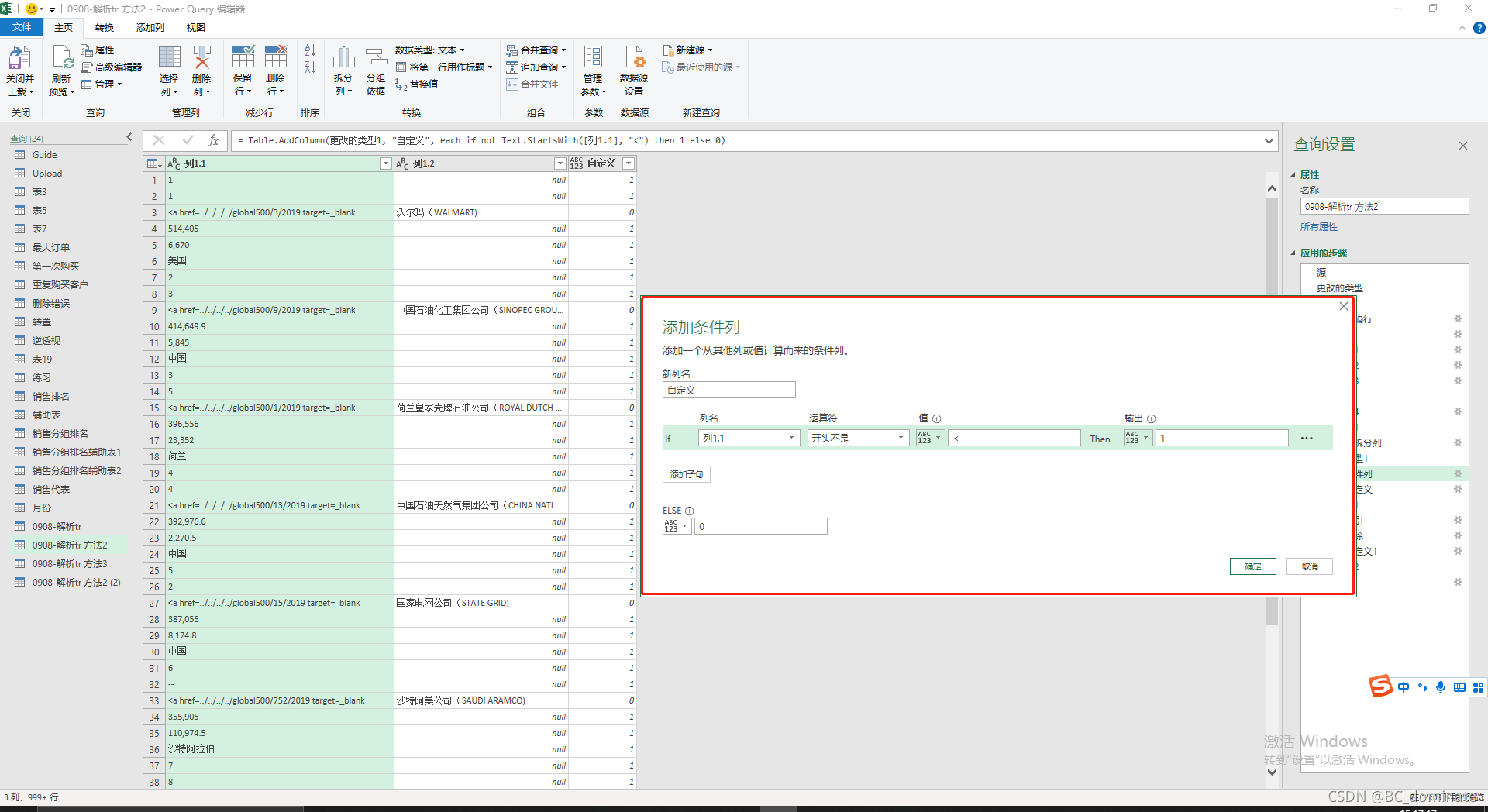Click the data type icon of 自定义 column

pos(577,163)
